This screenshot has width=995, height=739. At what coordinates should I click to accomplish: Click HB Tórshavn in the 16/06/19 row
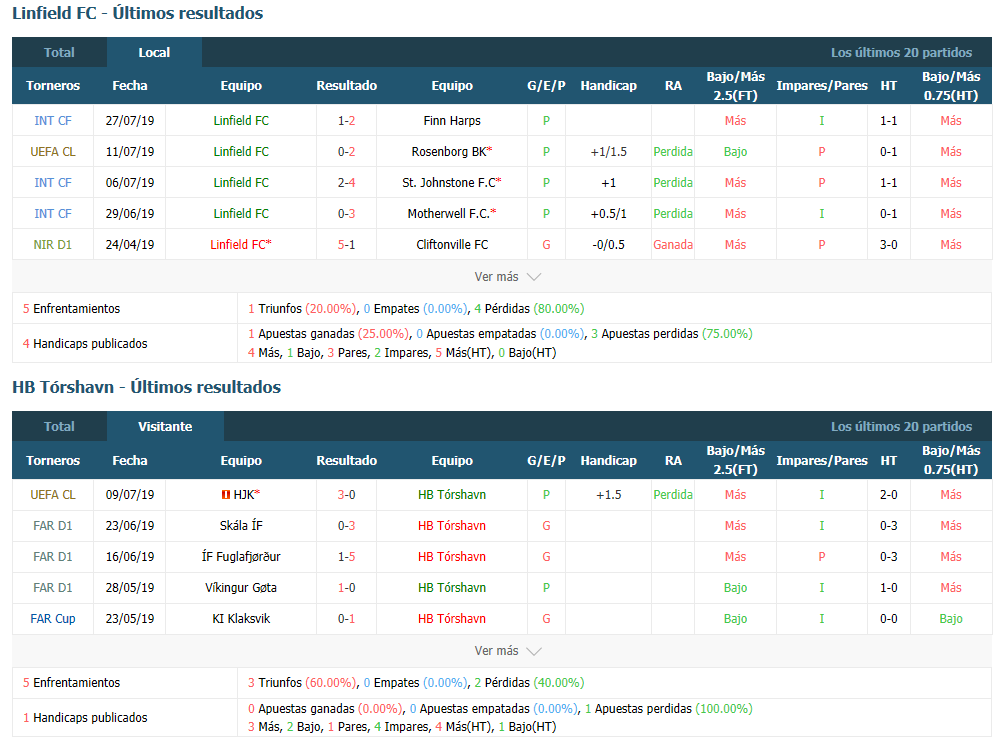click(452, 557)
